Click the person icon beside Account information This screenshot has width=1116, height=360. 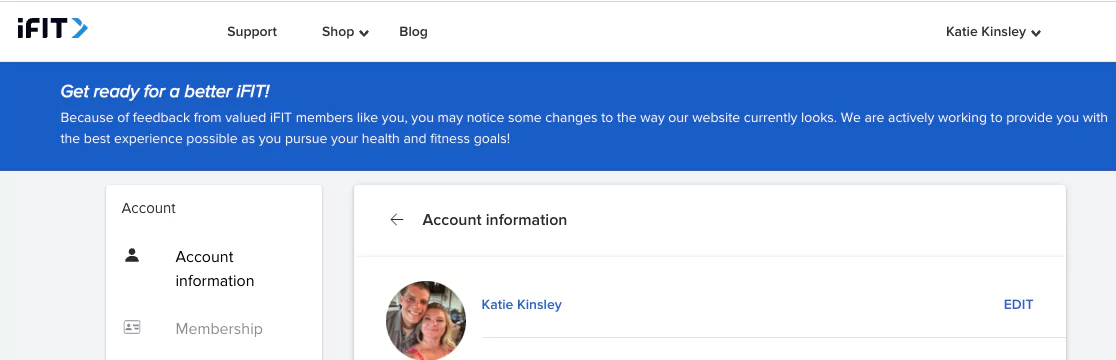click(132, 255)
